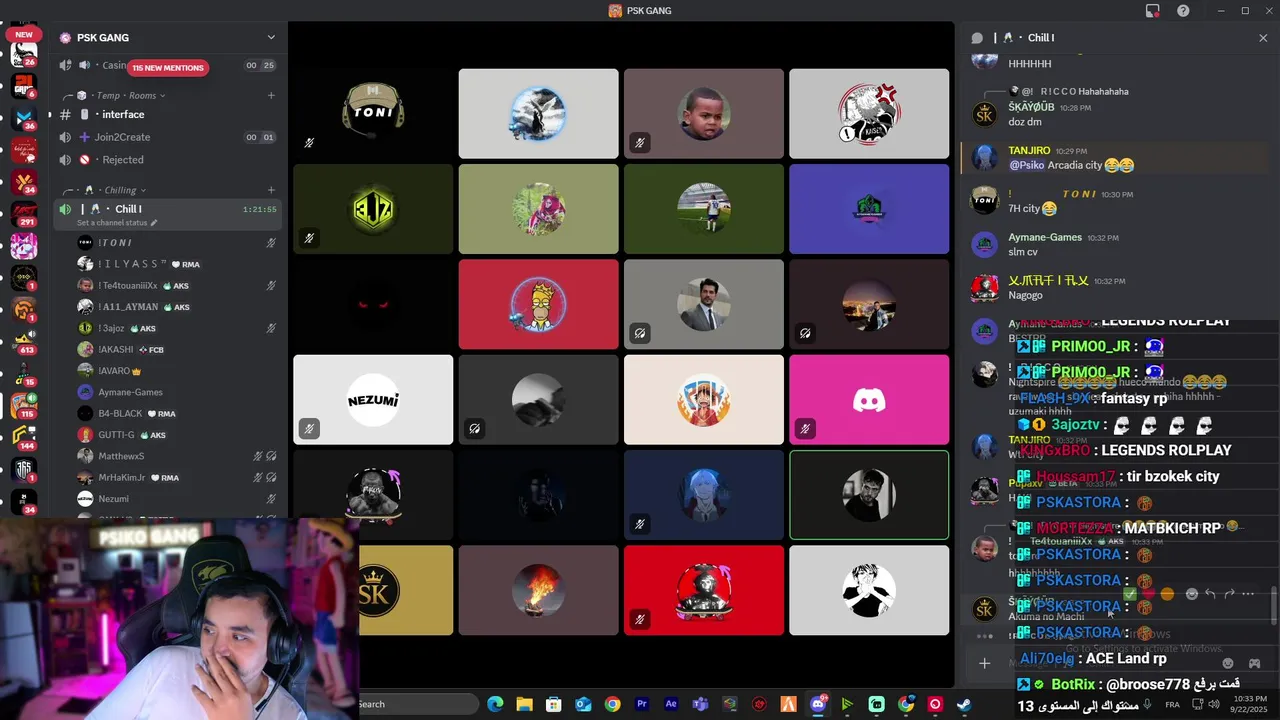Click Set a channel status
Viewport: 1280px width, 720px height.
117,223
